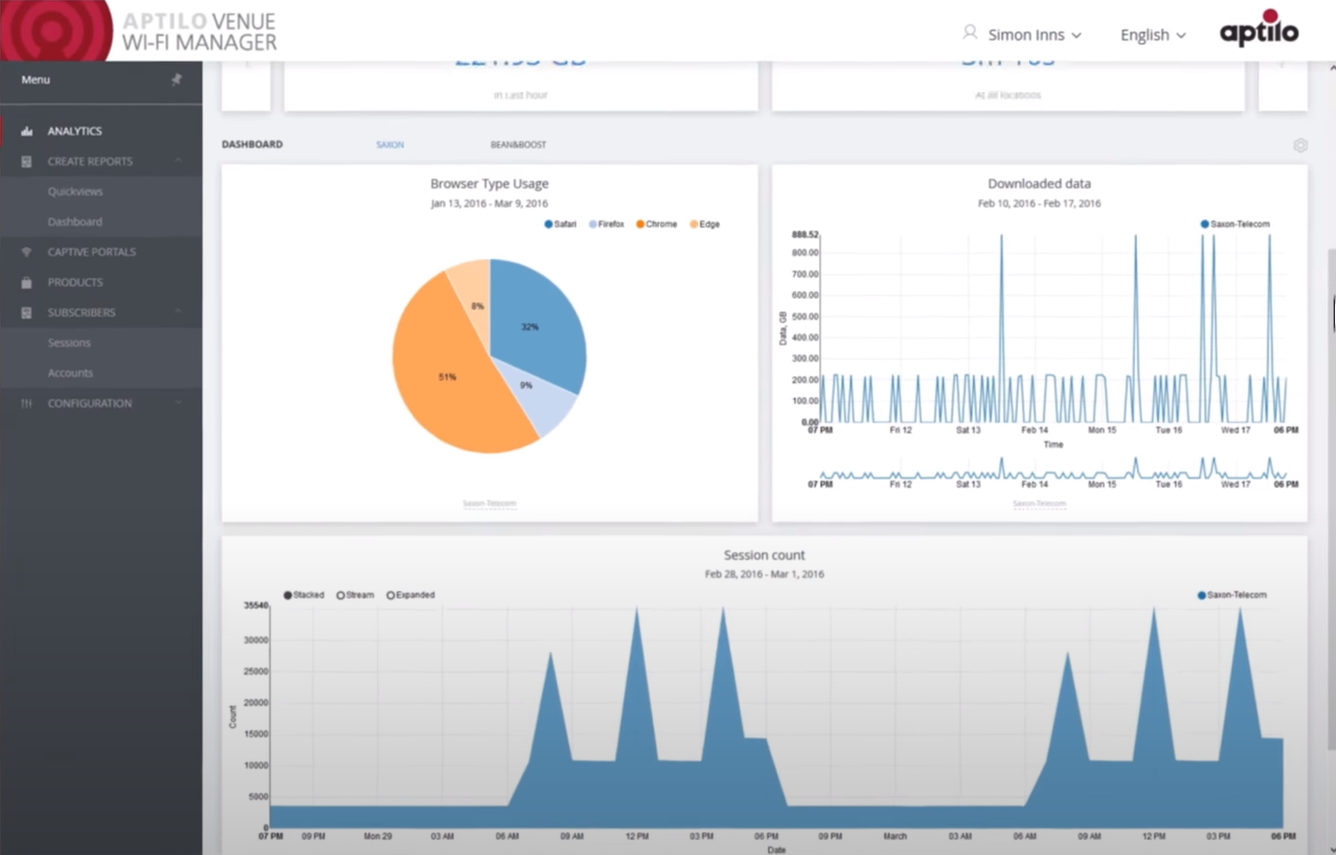This screenshot has width=1336, height=855.
Task: Open Configuration via the sliders icon
Action: (26, 403)
